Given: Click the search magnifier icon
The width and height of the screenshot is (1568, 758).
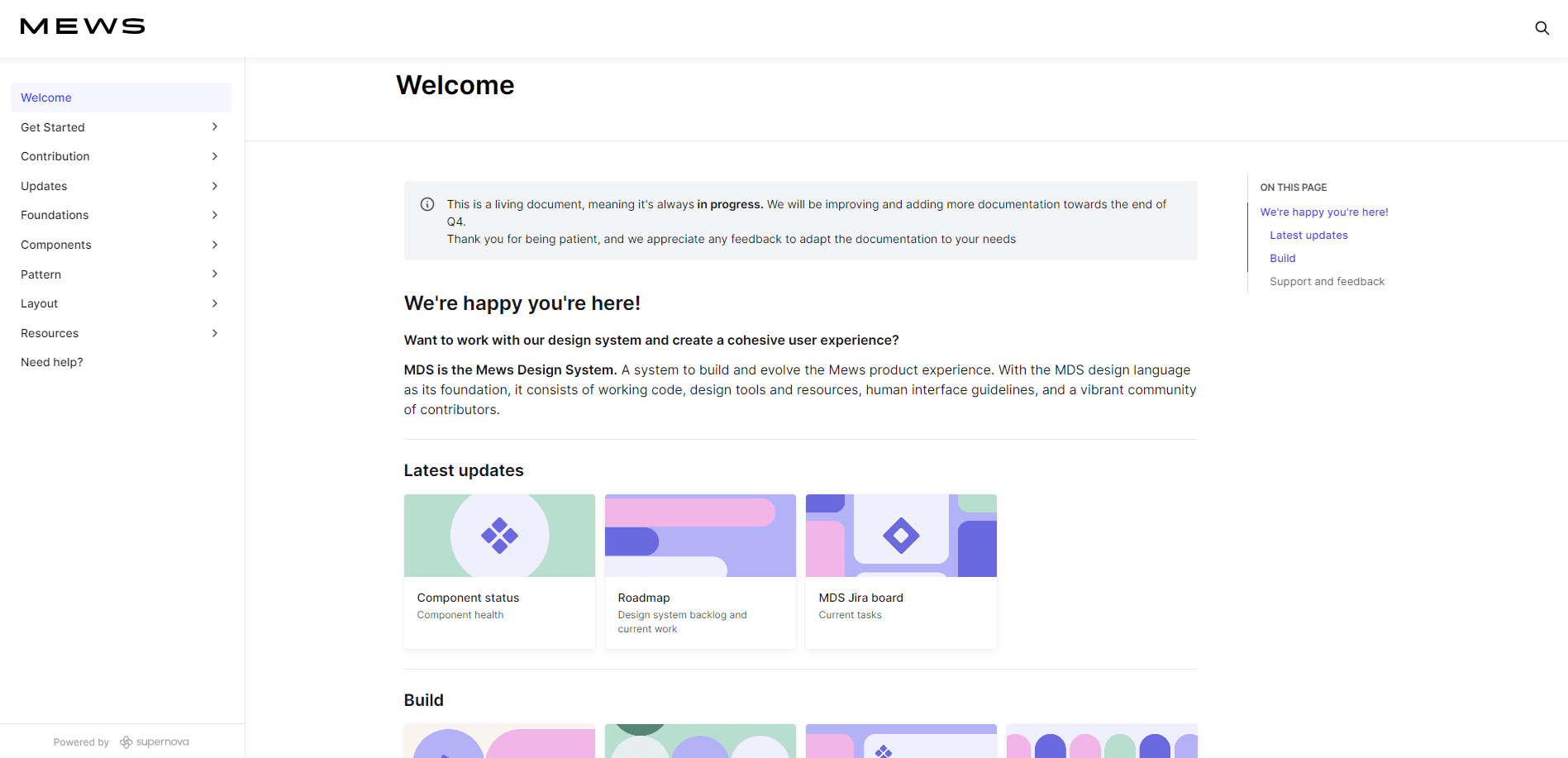Looking at the screenshot, I should [x=1542, y=28].
